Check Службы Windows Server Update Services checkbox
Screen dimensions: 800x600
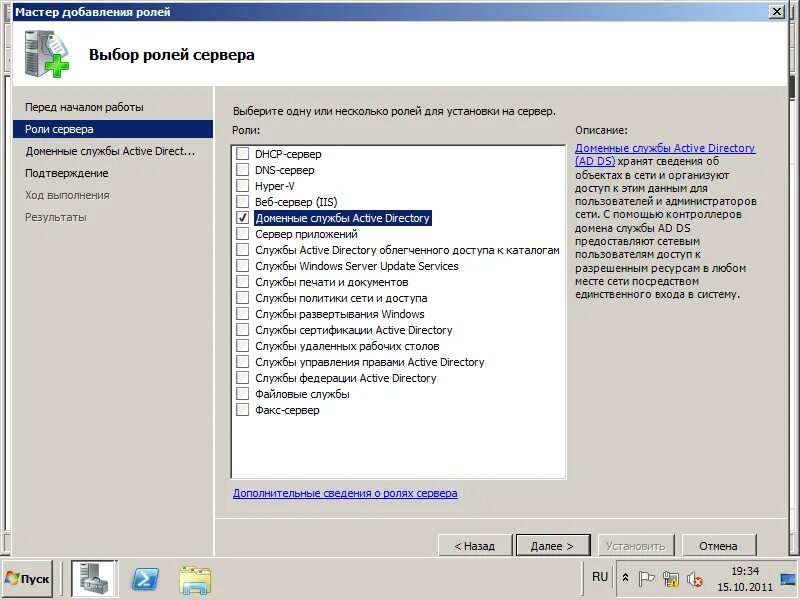[242, 266]
